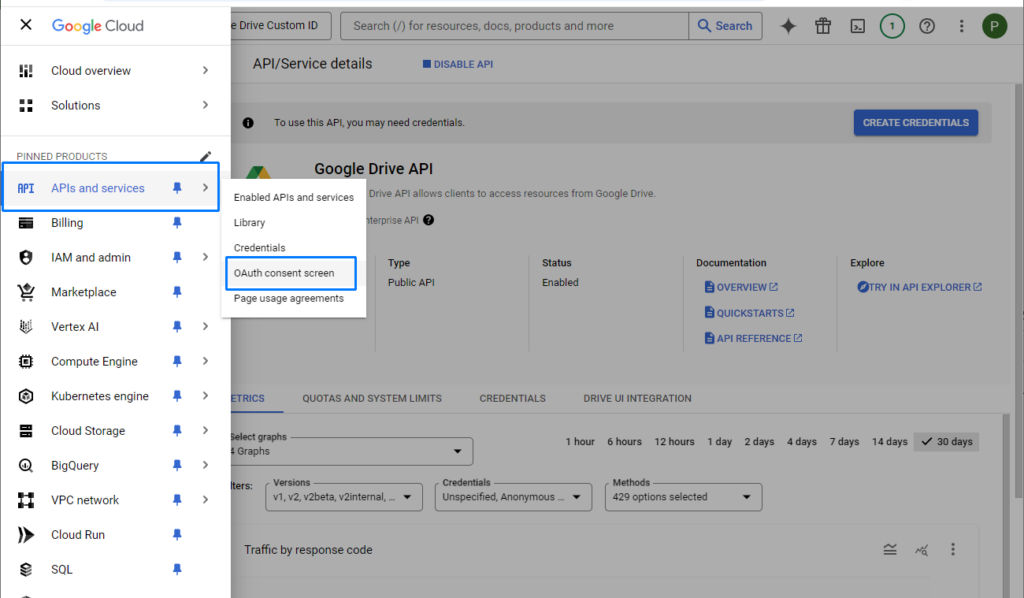Click the edit pencil for pinned products
The image size is (1024, 598).
coord(206,156)
